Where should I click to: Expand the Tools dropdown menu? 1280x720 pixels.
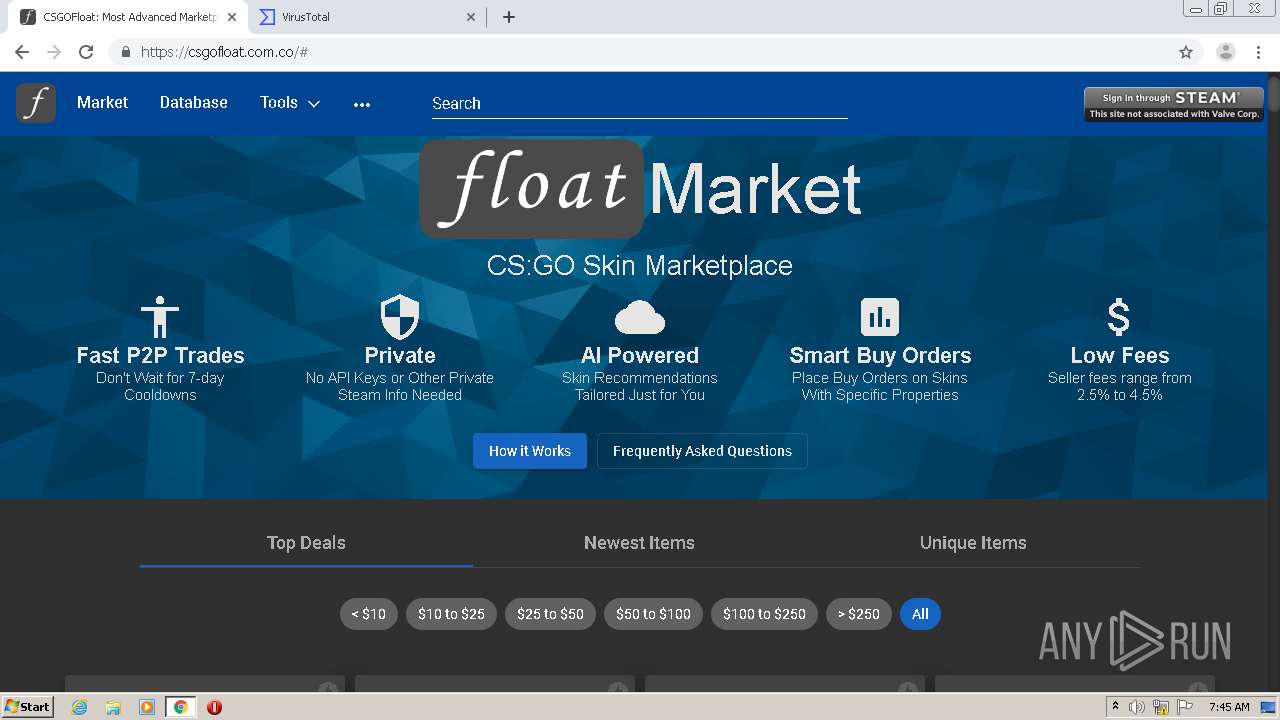pyautogui.click(x=290, y=103)
